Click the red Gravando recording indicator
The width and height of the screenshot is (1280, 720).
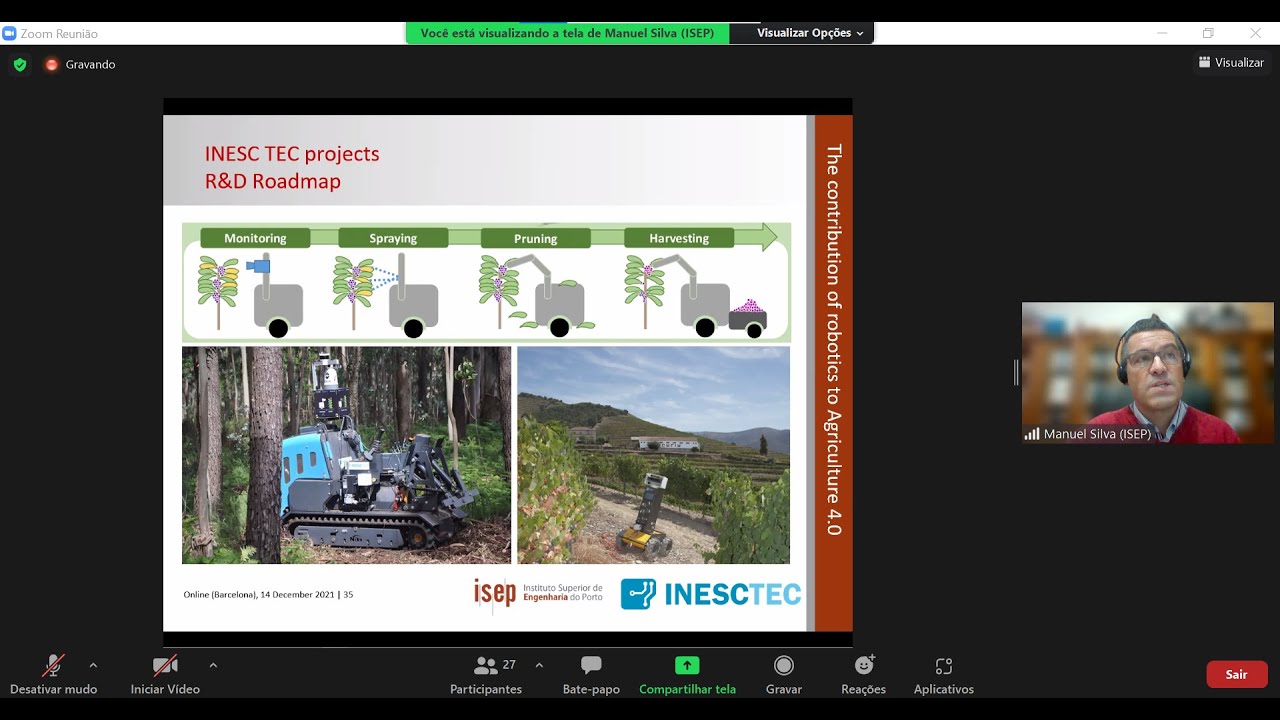coord(80,64)
